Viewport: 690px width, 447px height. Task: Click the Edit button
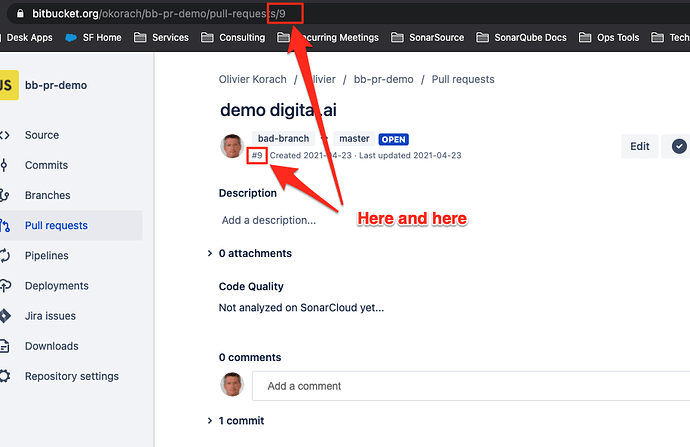pos(639,146)
